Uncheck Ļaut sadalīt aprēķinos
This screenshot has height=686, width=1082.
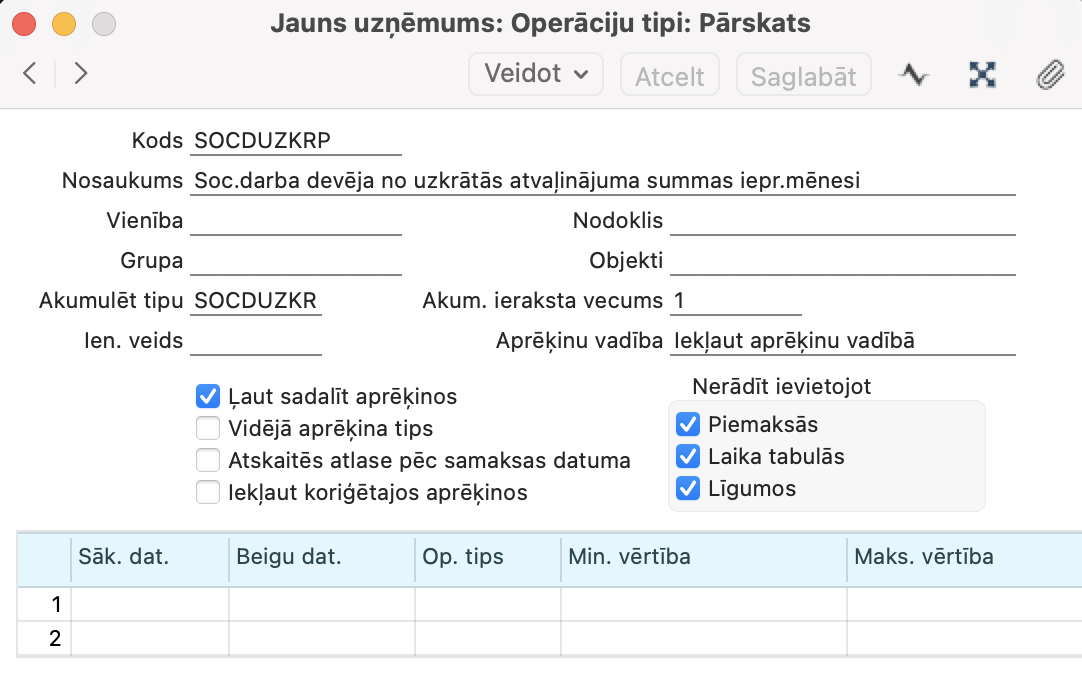[208, 397]
